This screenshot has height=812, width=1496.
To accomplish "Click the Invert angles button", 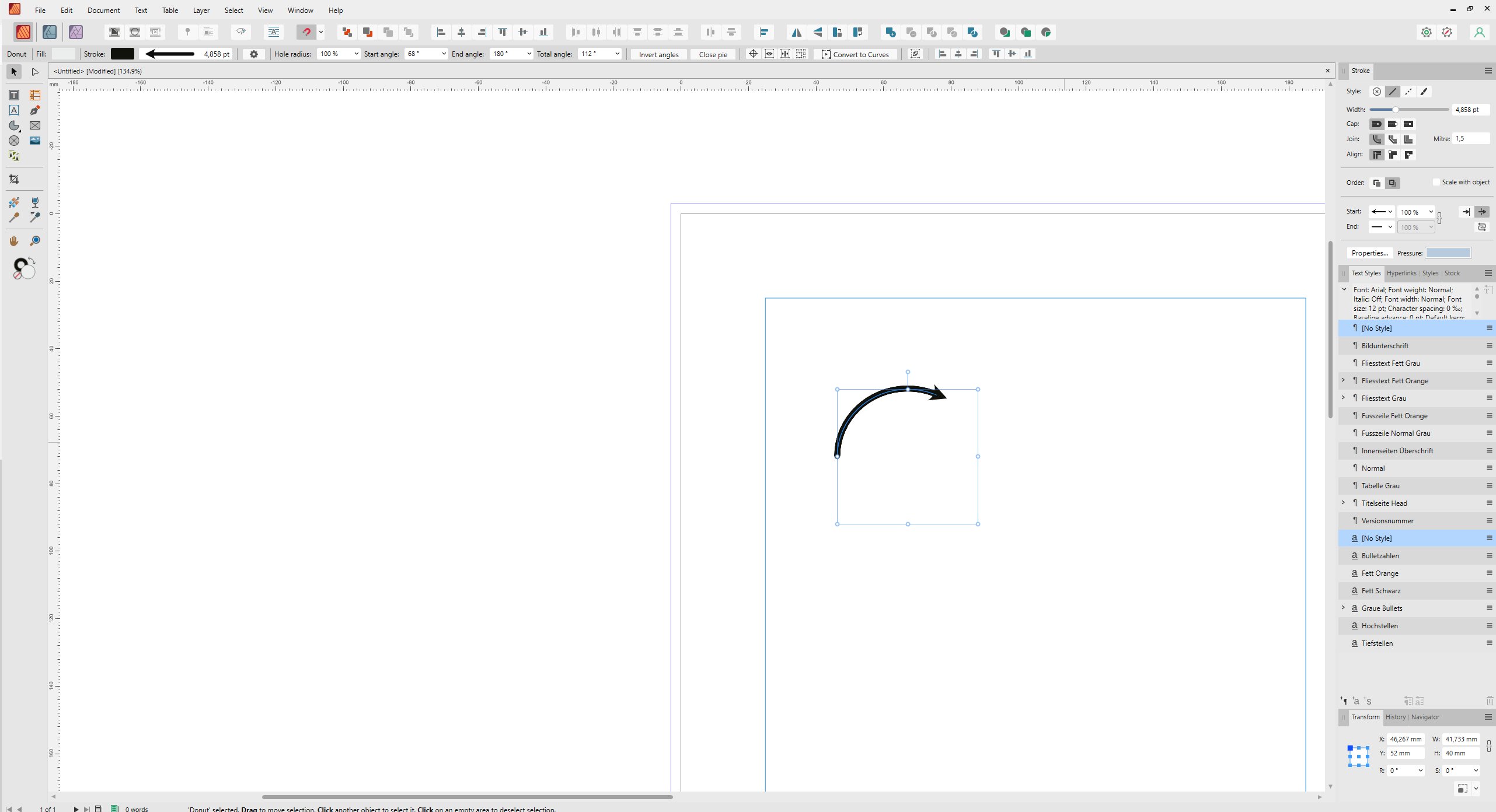I will [x=658, y=54].
